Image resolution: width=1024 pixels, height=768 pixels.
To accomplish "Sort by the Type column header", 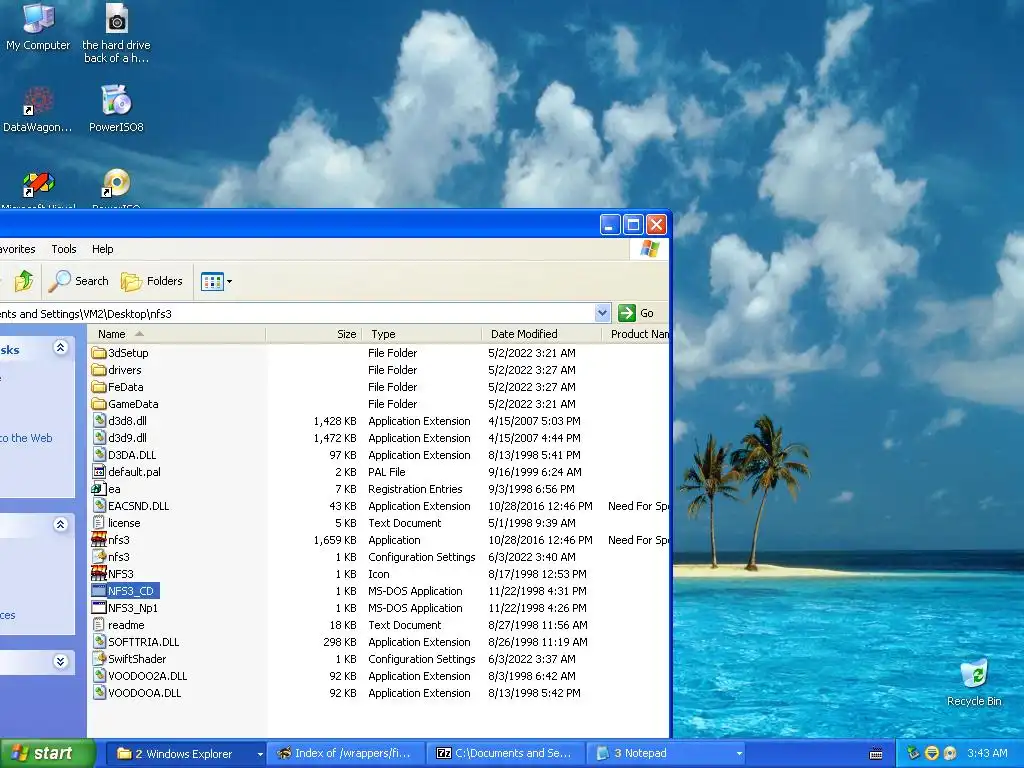I will [422, 334].
